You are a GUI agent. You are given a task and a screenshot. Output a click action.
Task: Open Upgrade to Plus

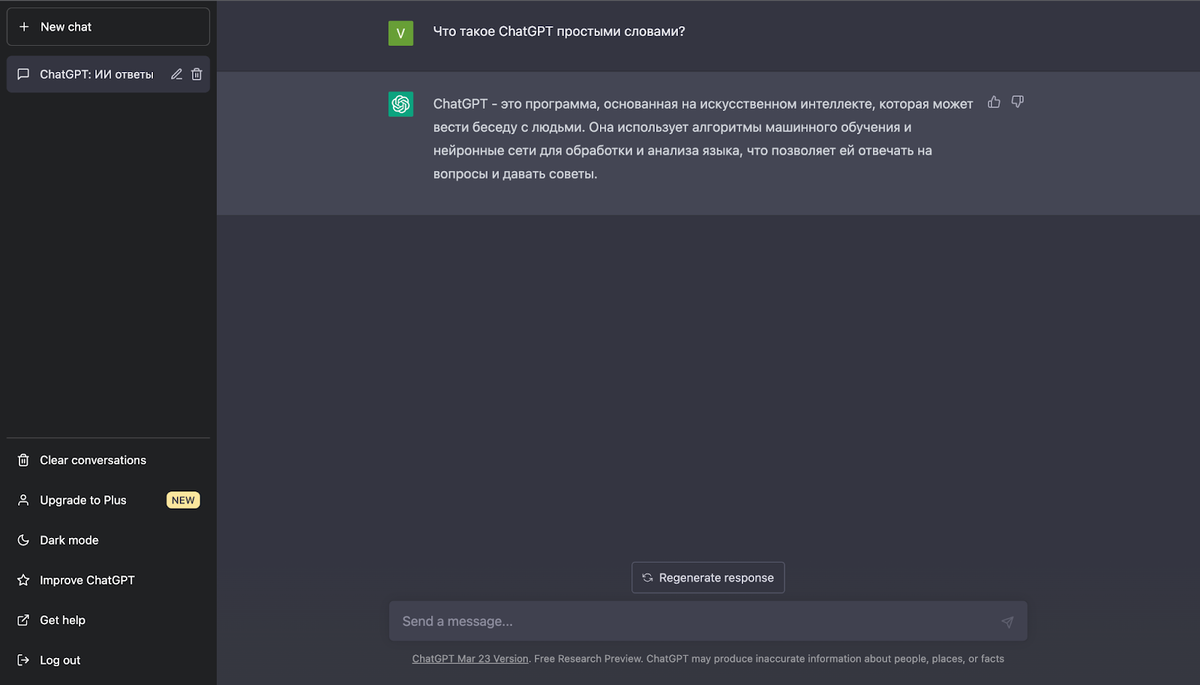pos(108,500)
